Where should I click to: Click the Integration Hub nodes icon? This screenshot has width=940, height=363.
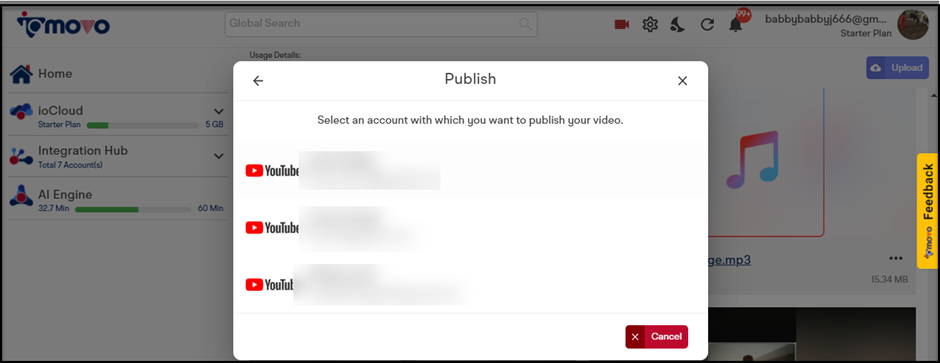(21, 156)
